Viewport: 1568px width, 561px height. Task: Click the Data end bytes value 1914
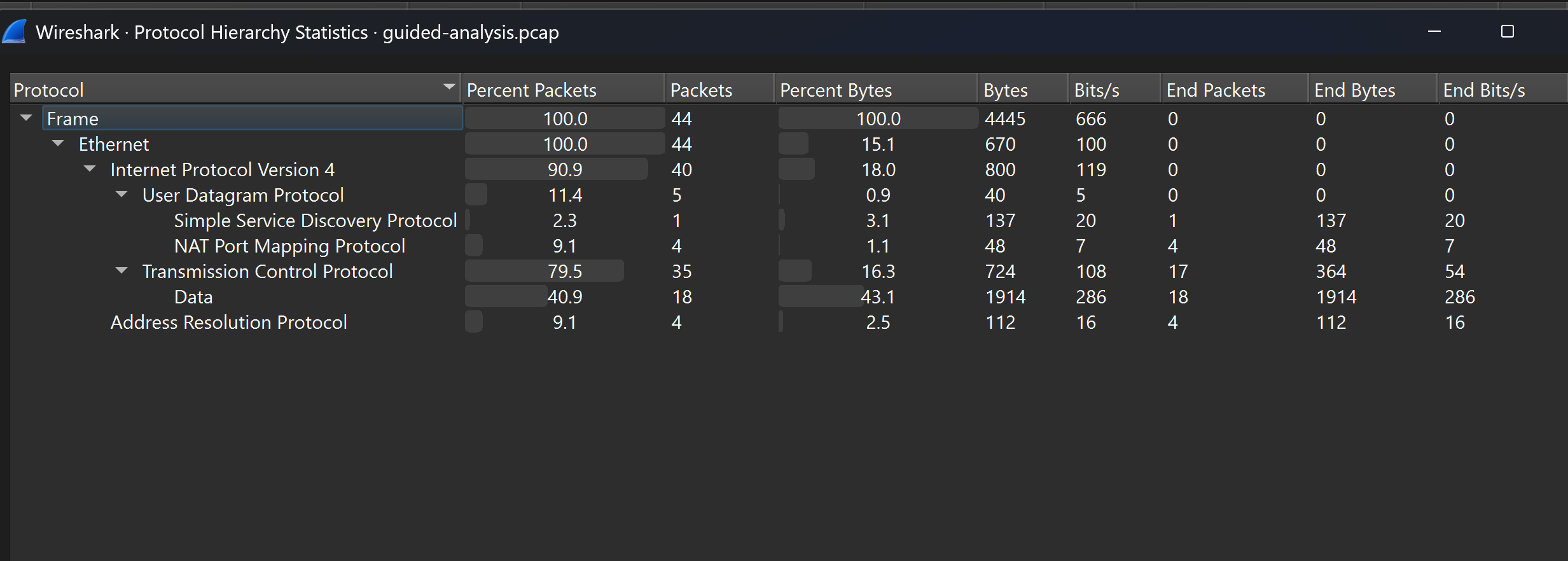coord(1336,297)
